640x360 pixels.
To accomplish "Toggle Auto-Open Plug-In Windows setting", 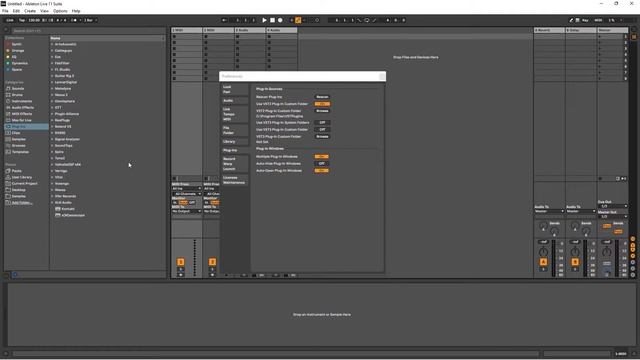I will [322, 170].
